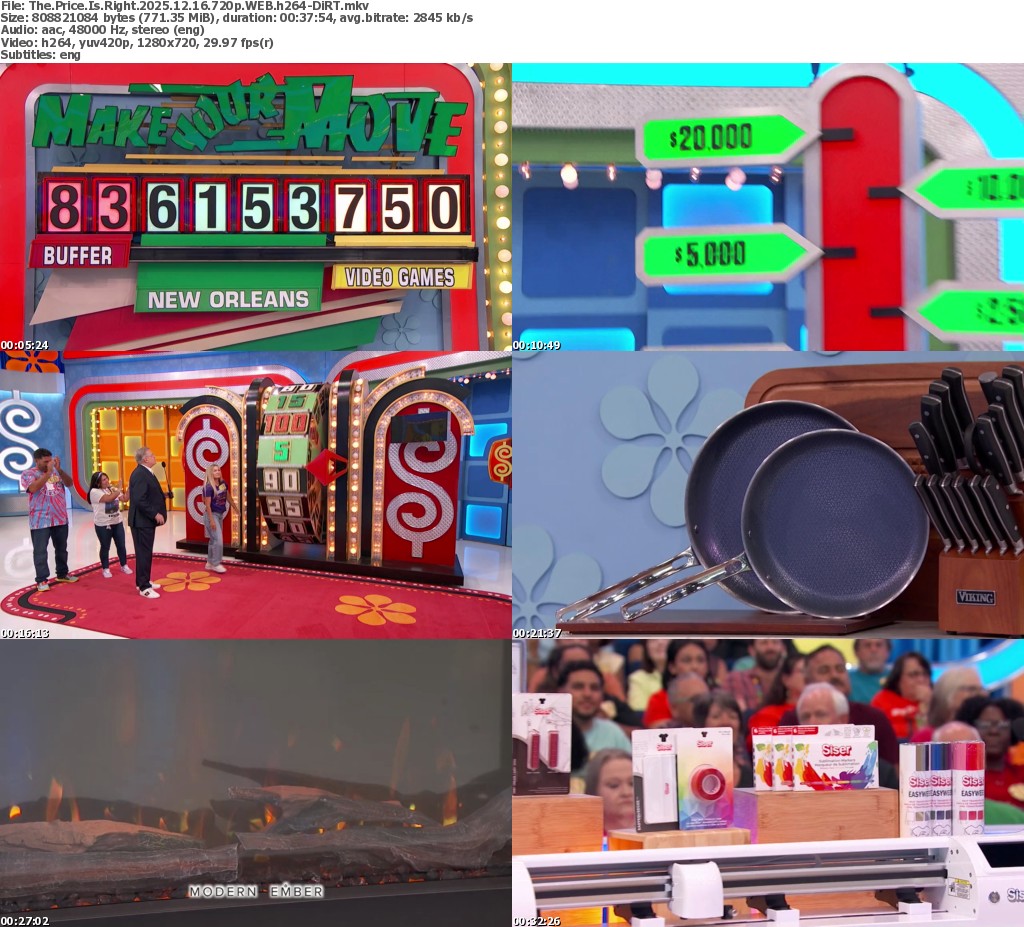Select the $5,000 green arrow sign
This screenshot has height=927, width=1024.
point(722,254)
